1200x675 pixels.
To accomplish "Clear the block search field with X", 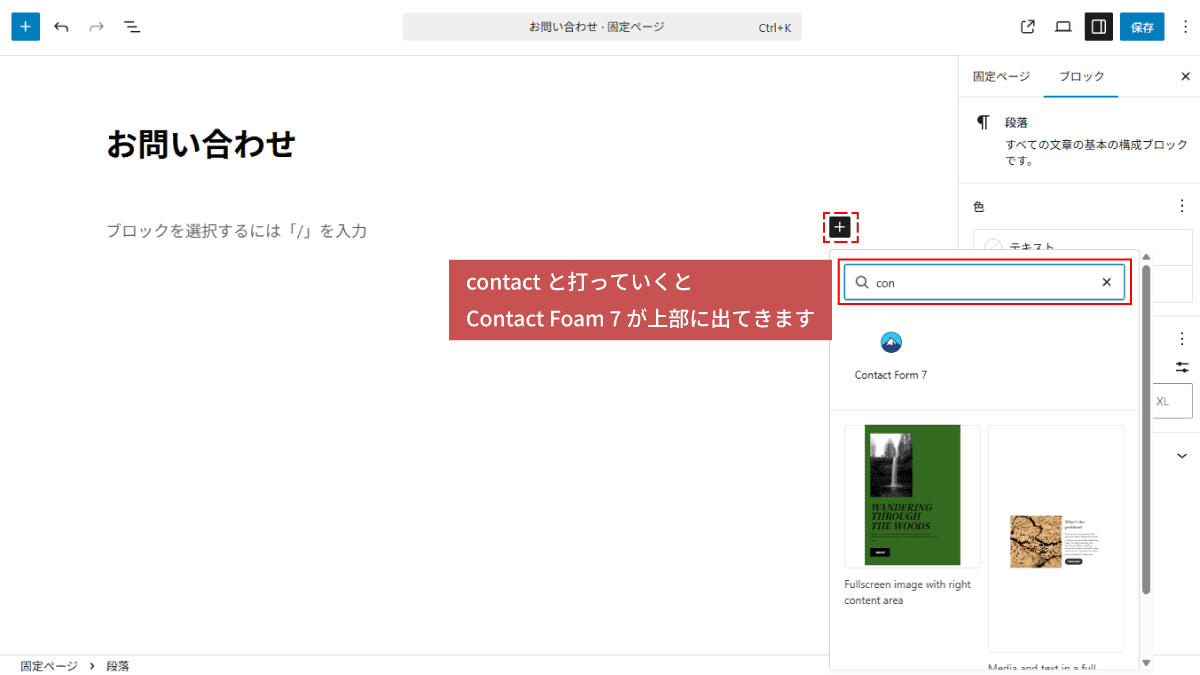I will (1106, 283).
